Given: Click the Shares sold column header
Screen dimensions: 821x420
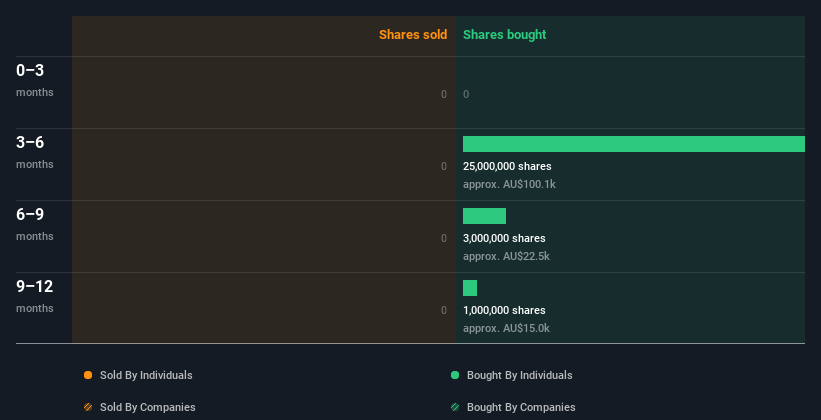Looking at the screenshot, I should 413,35.
